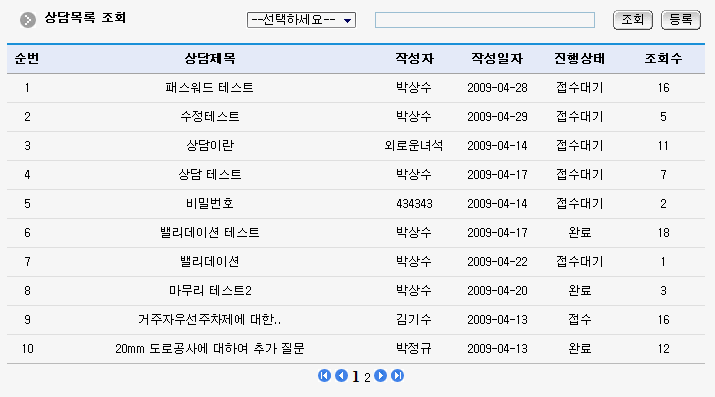Open 20mm 도로공사에 대하여 추가 질문 entry
Screen dimensions: 715x397
point(209,349)
